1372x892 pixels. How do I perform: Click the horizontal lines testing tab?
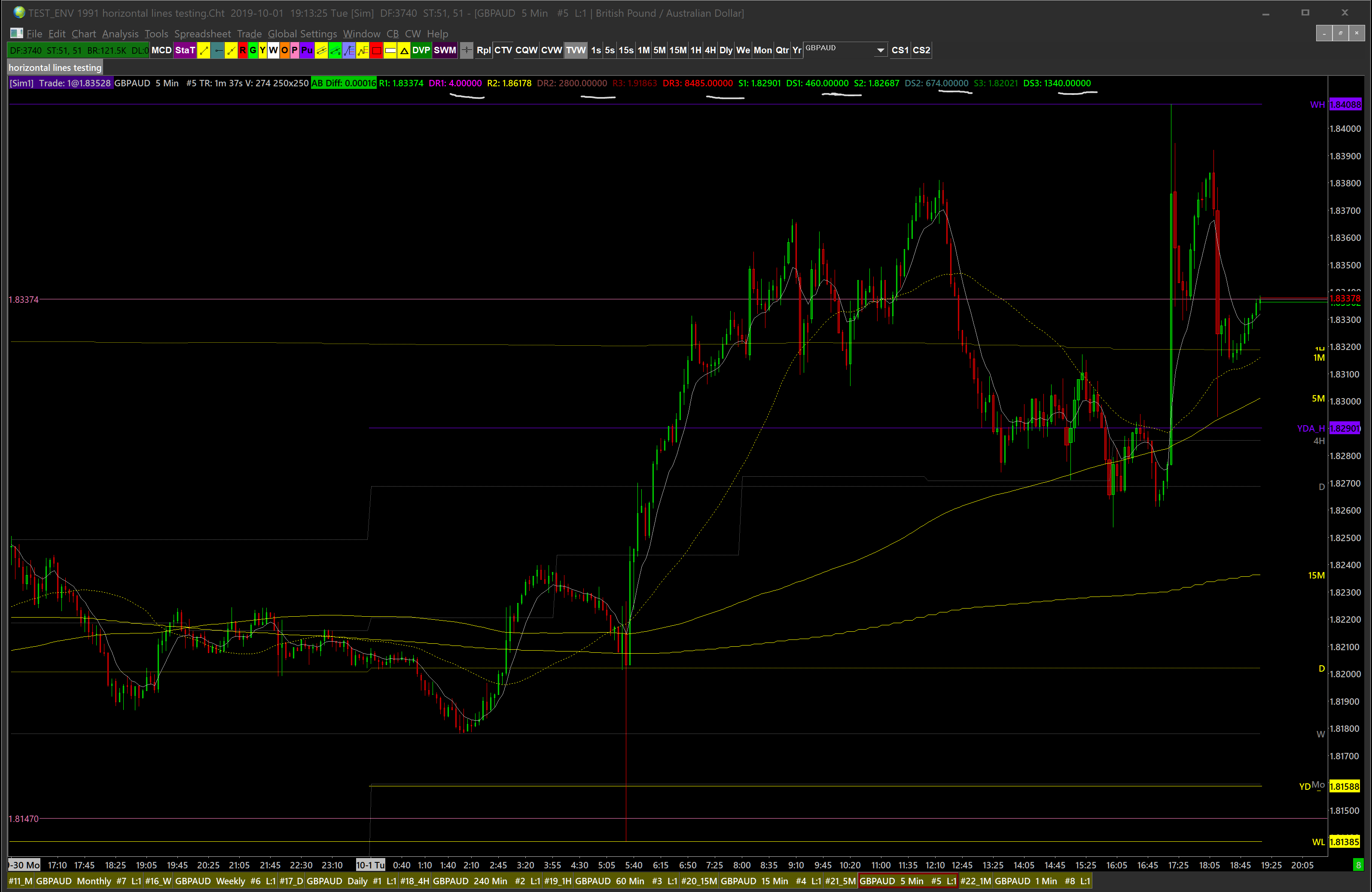(x=55, y=67)
